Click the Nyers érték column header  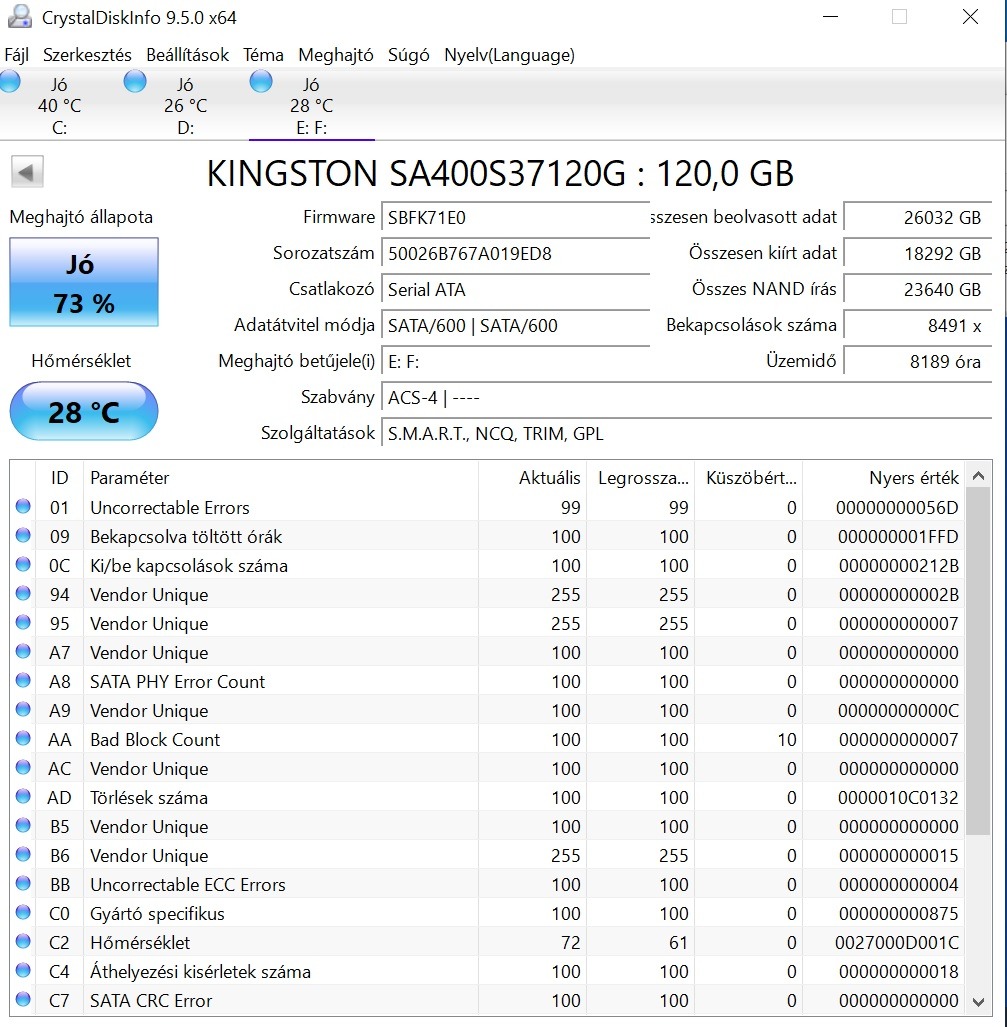(884, 477)
